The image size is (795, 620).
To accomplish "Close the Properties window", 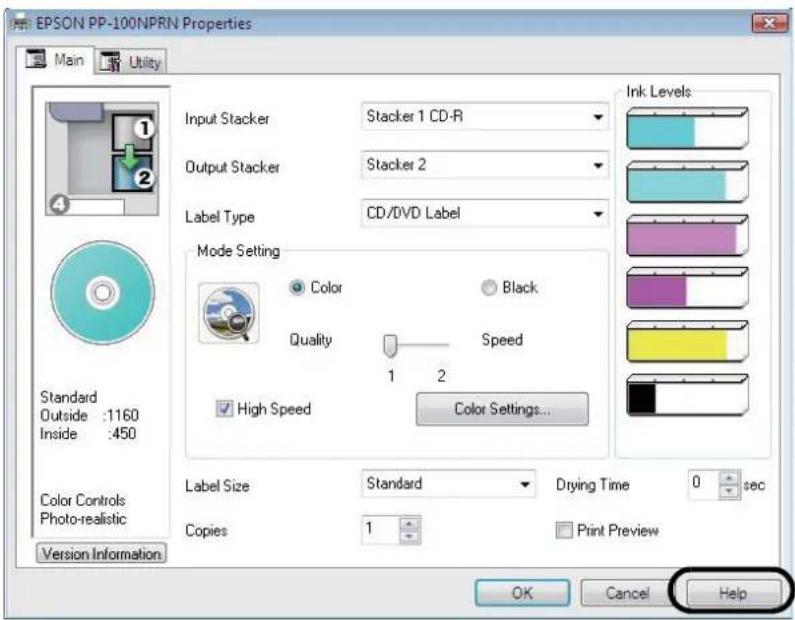I will click(x=769, y=23).
